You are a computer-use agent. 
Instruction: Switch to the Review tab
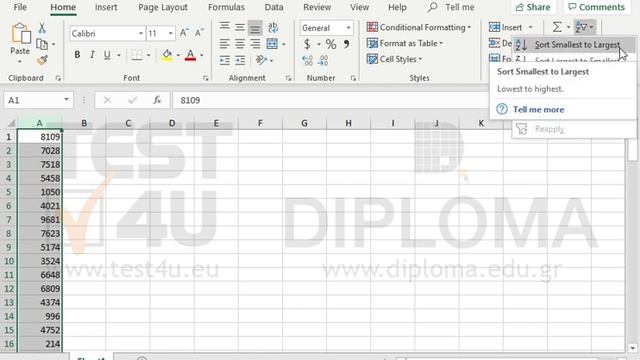pos(317,7)
